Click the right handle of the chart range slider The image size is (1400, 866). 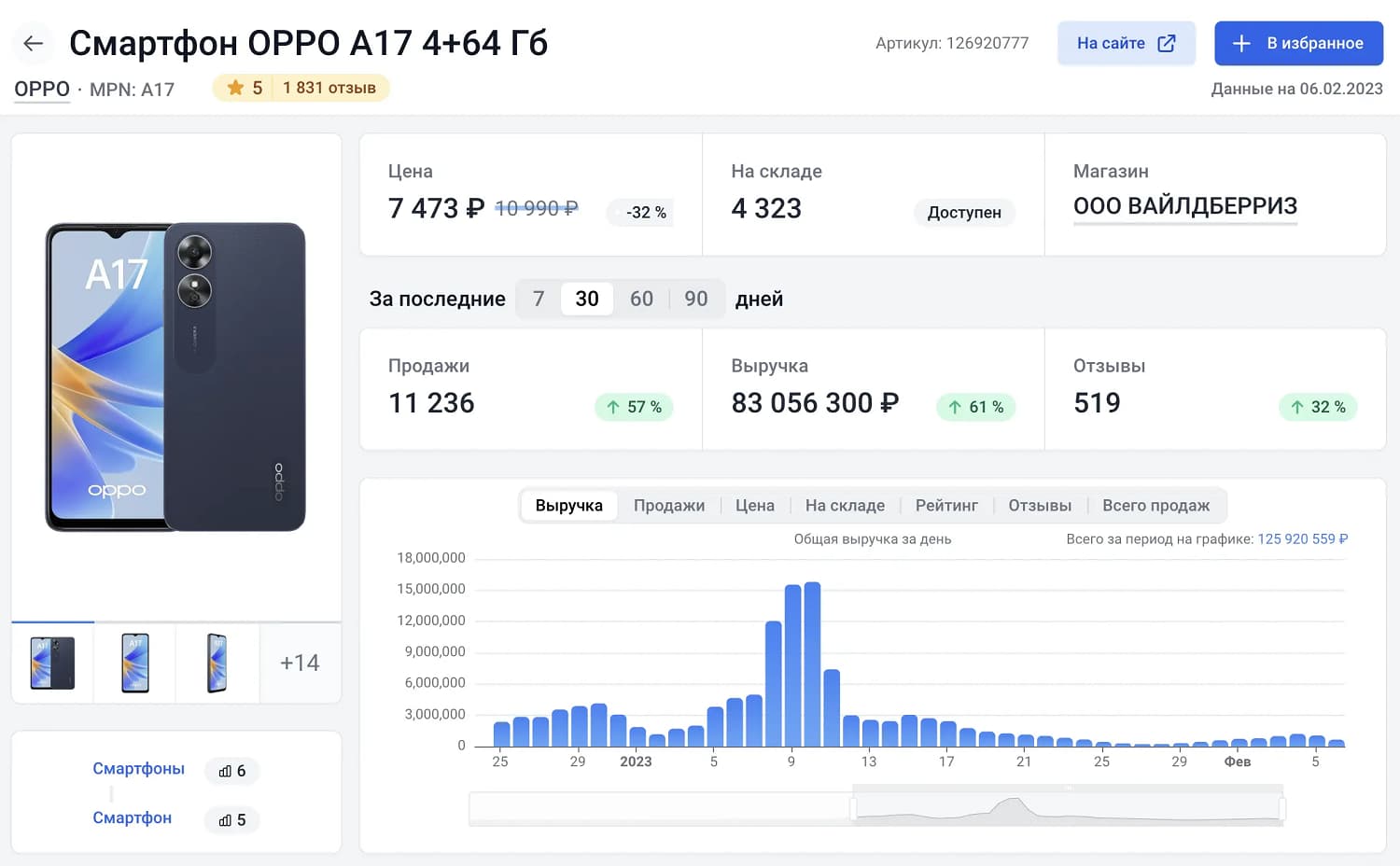coord(1282,808)
